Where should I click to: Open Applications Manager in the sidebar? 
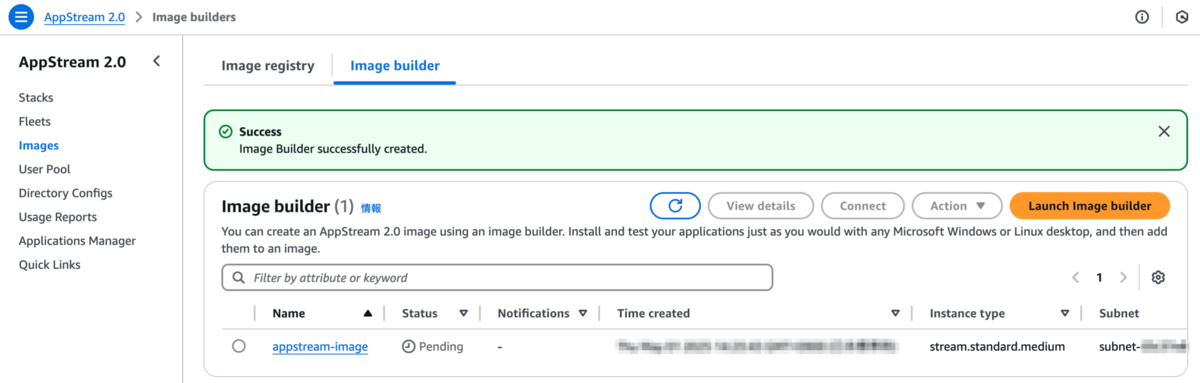tap(77, 241)
